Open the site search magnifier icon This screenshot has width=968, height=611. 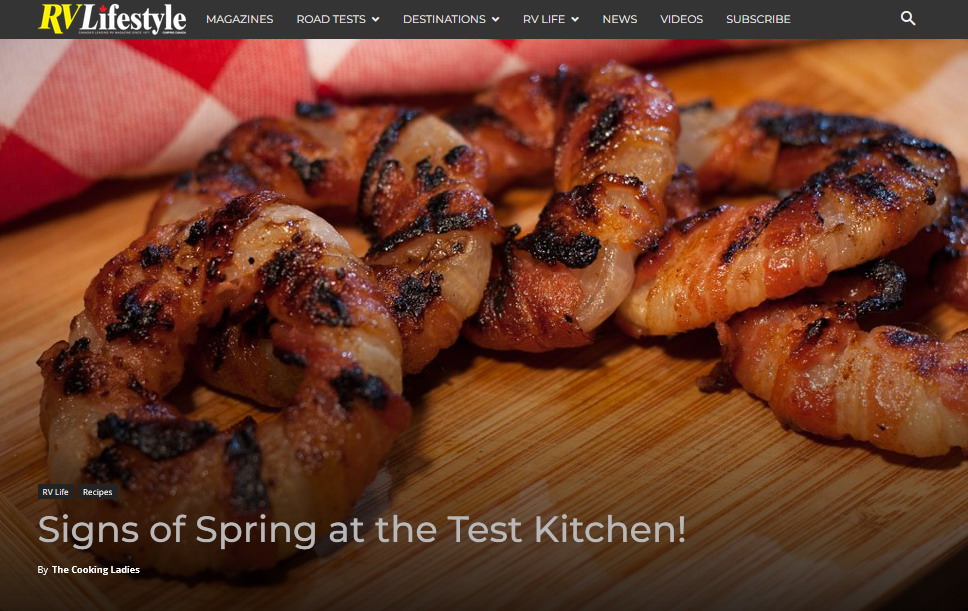tap(908, 19)
